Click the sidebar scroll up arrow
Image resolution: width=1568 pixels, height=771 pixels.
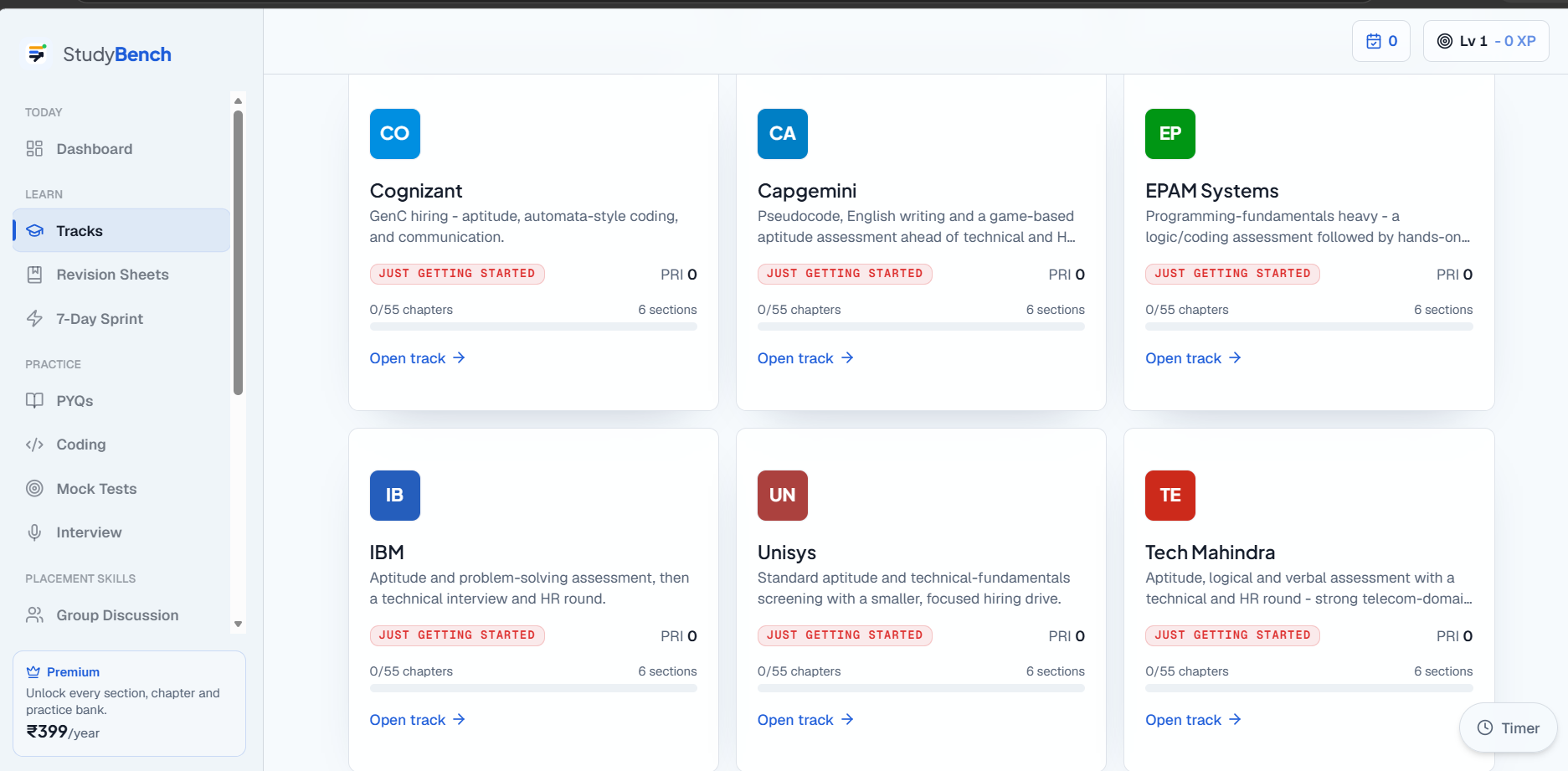tap(238, 100)
